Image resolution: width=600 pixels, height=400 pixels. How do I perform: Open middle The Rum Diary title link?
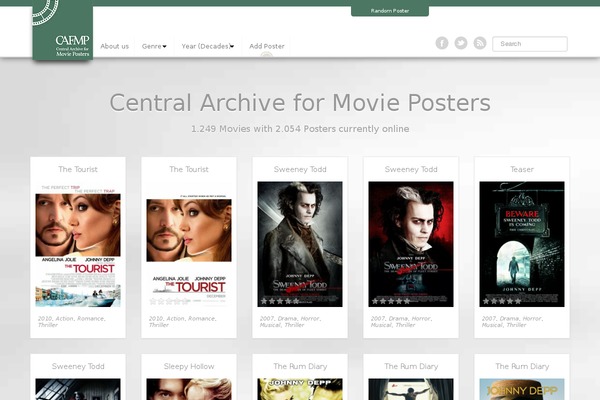411,366
